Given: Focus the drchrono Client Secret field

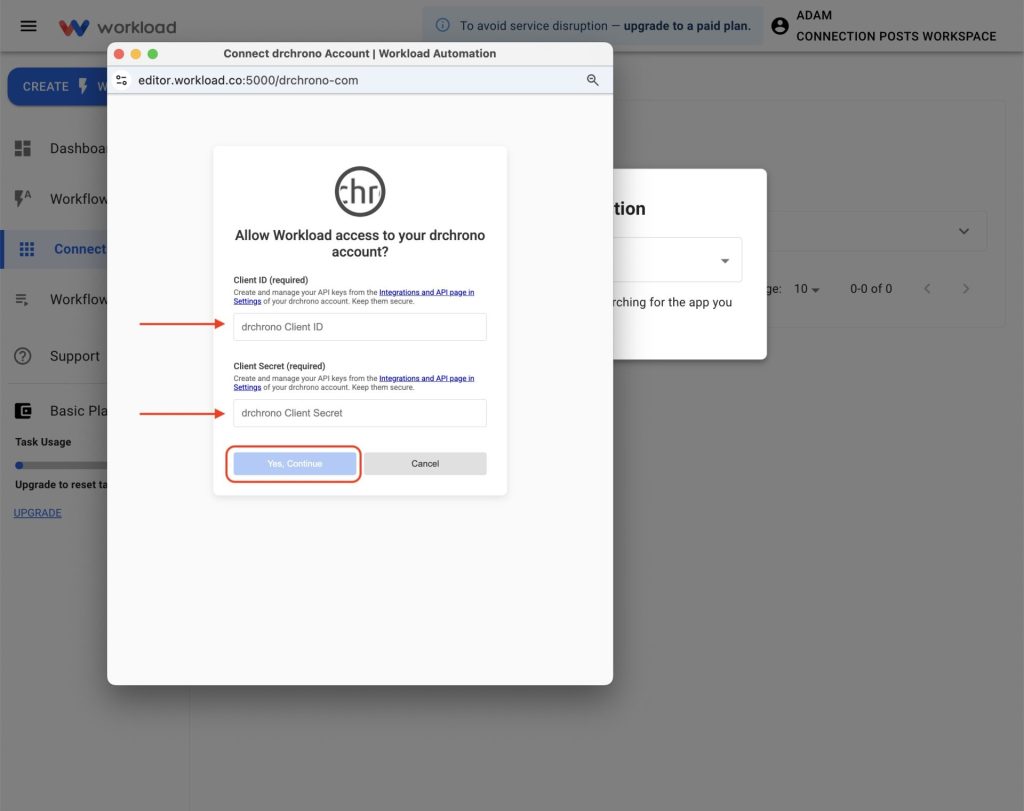Looking at the screenshot, I should tap(360, 413).
